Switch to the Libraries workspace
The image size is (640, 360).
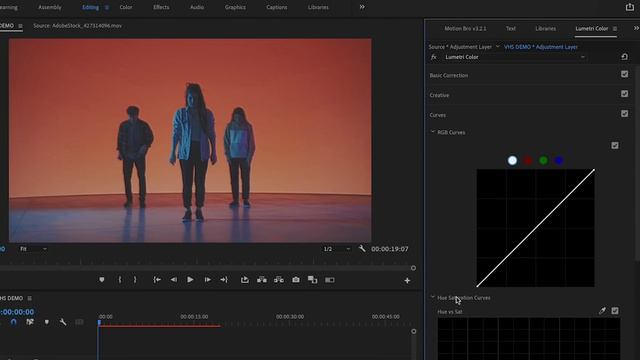click(318, 7)
